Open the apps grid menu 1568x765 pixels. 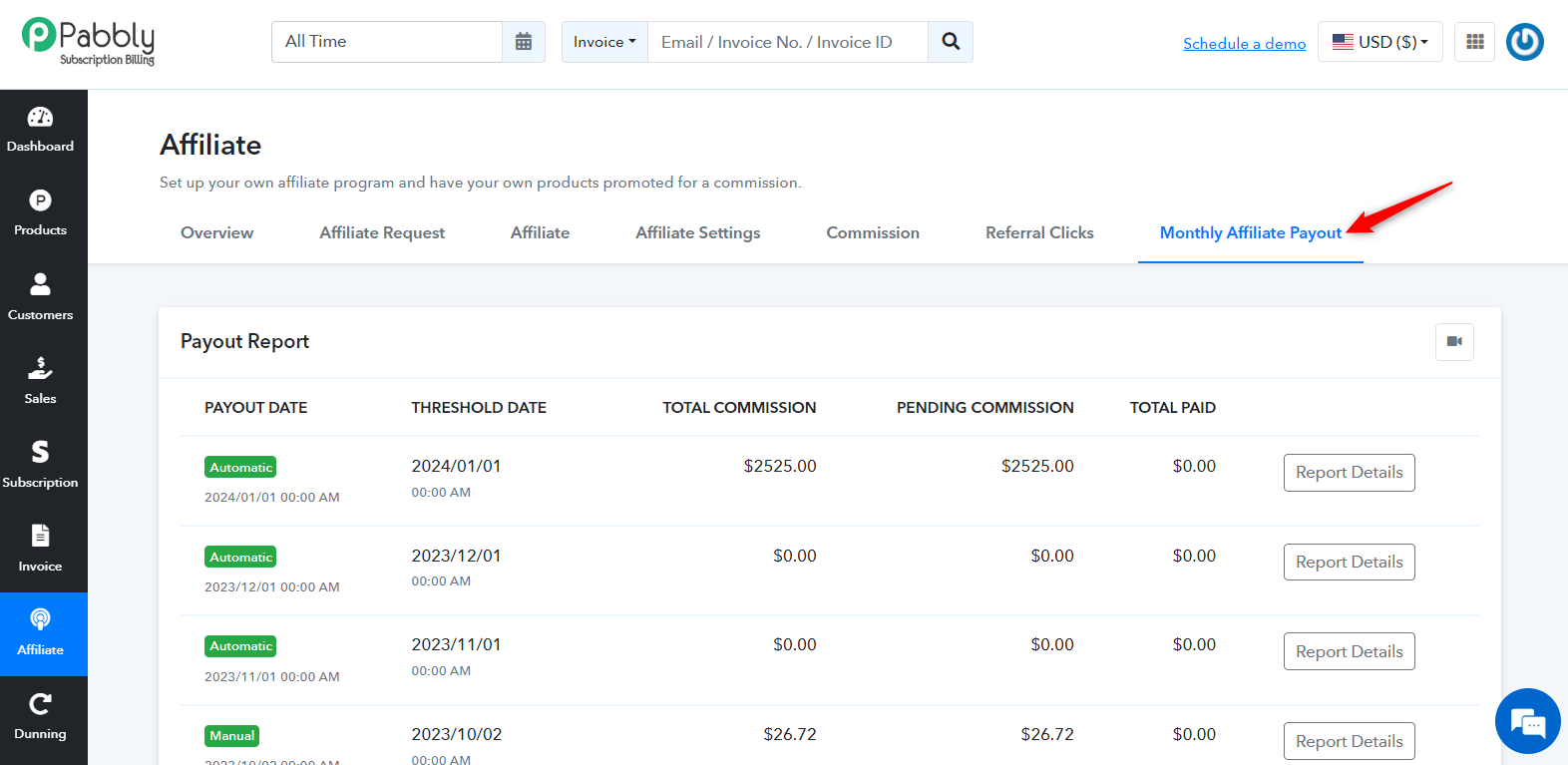pyautogui.click(x=1474, y=42)
